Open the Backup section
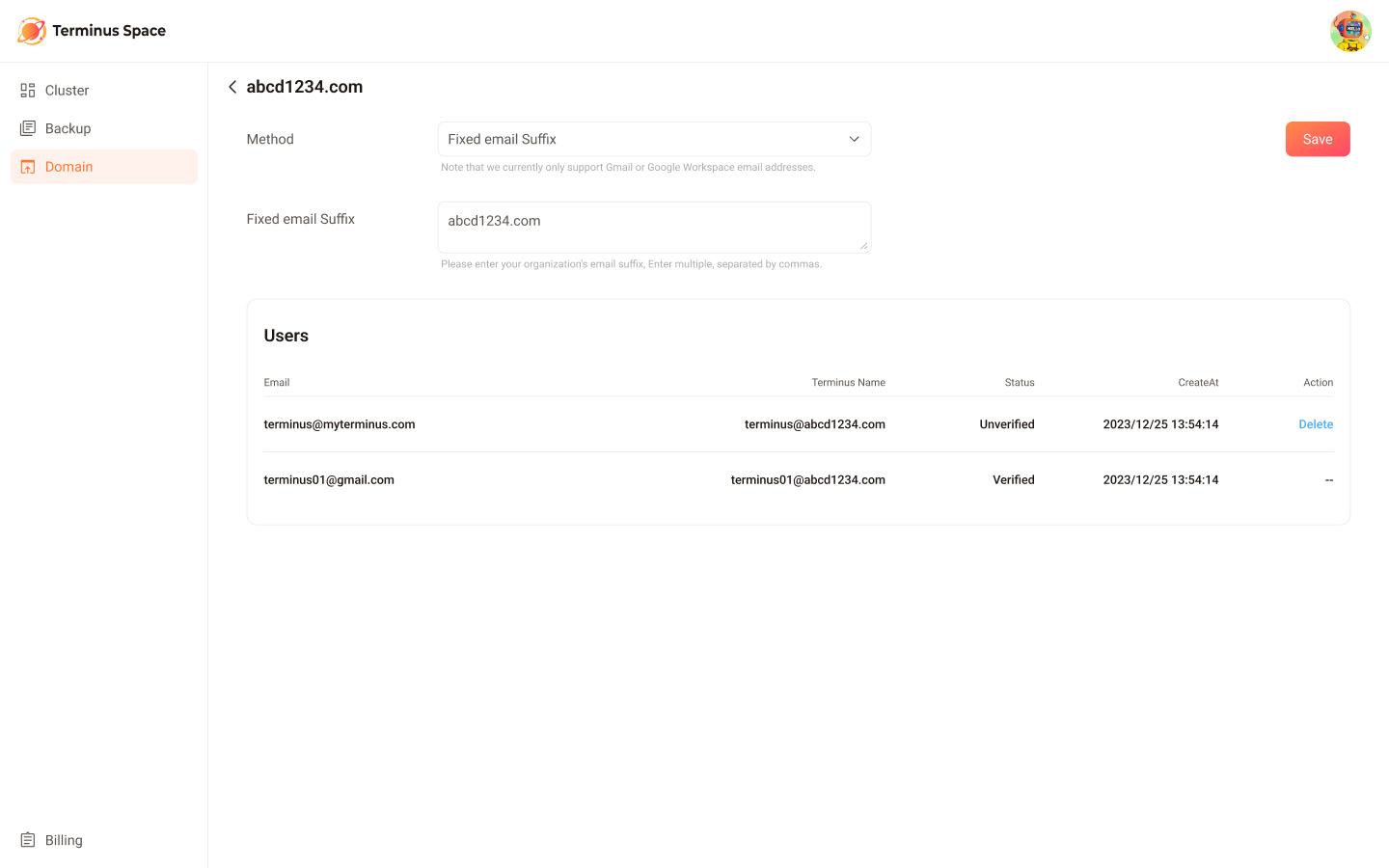The height and width of the screenshot is (868, 1389). [x=104, y=128]
